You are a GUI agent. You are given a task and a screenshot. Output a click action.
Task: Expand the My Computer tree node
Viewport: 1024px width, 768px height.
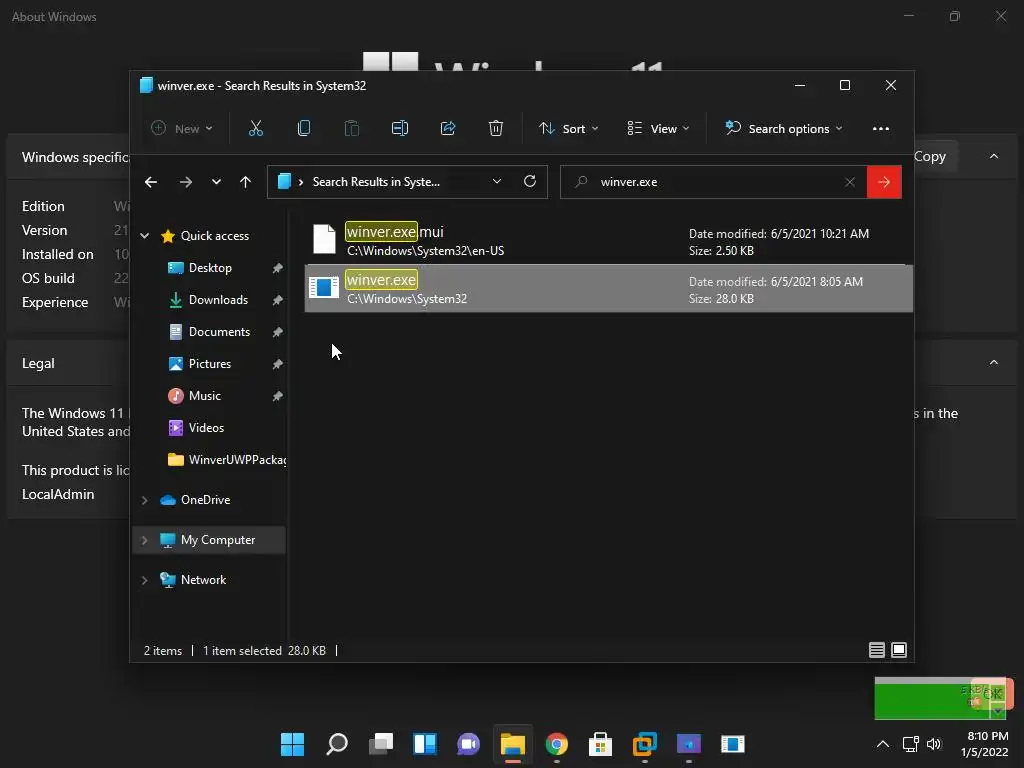(145, 540)
